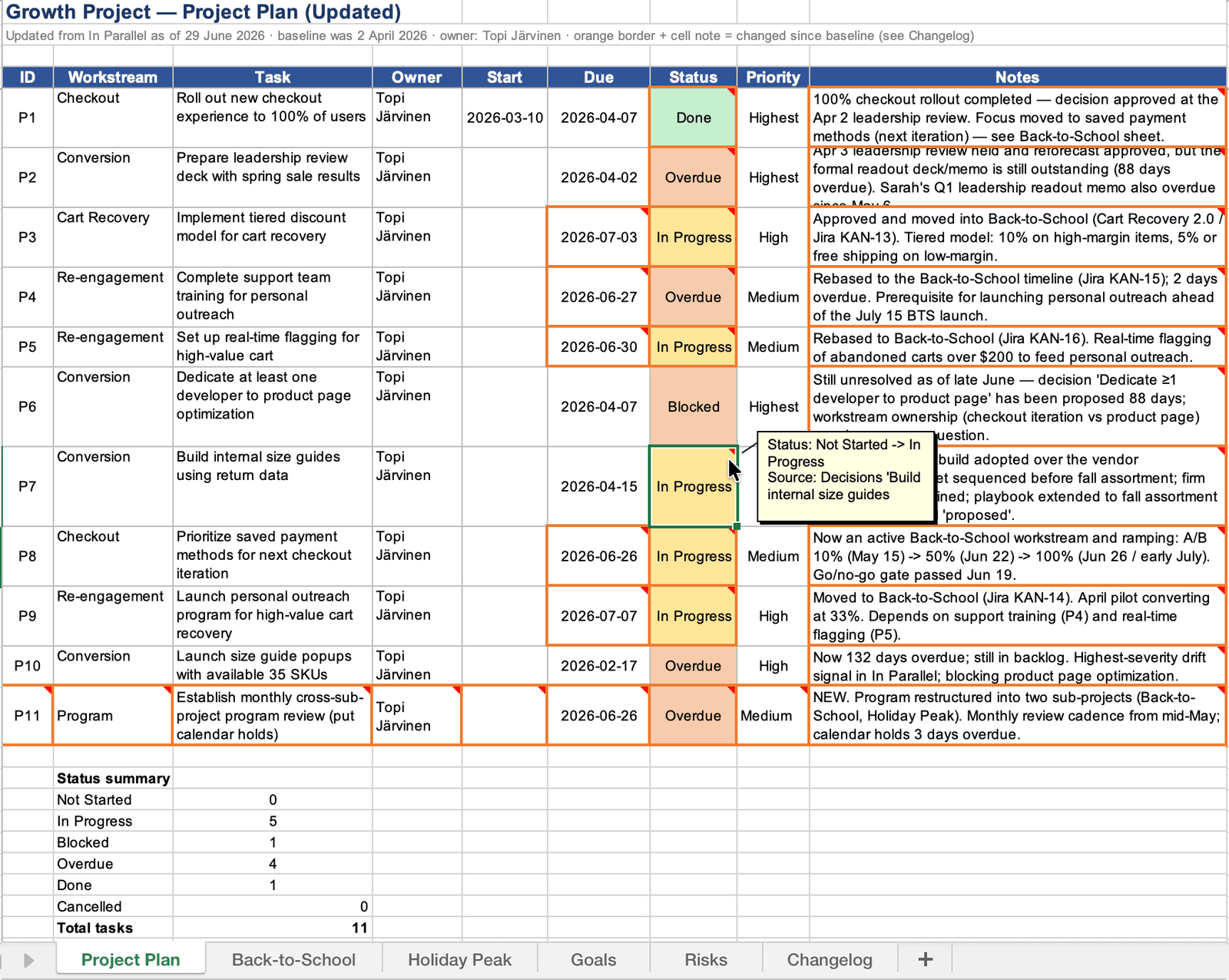Select the In Progress count of 5
This screenshot has width=1229, height=980.
pos(273,821)
